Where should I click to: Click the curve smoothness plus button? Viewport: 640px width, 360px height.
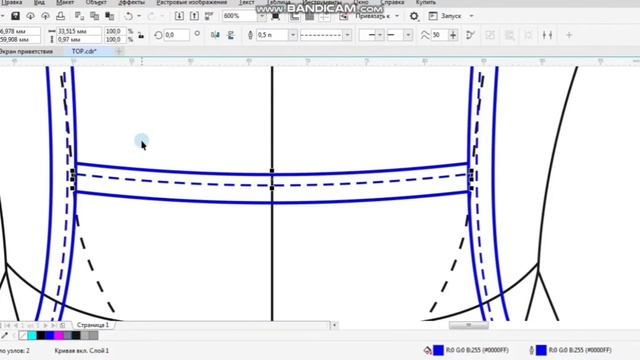coord(453,35)
